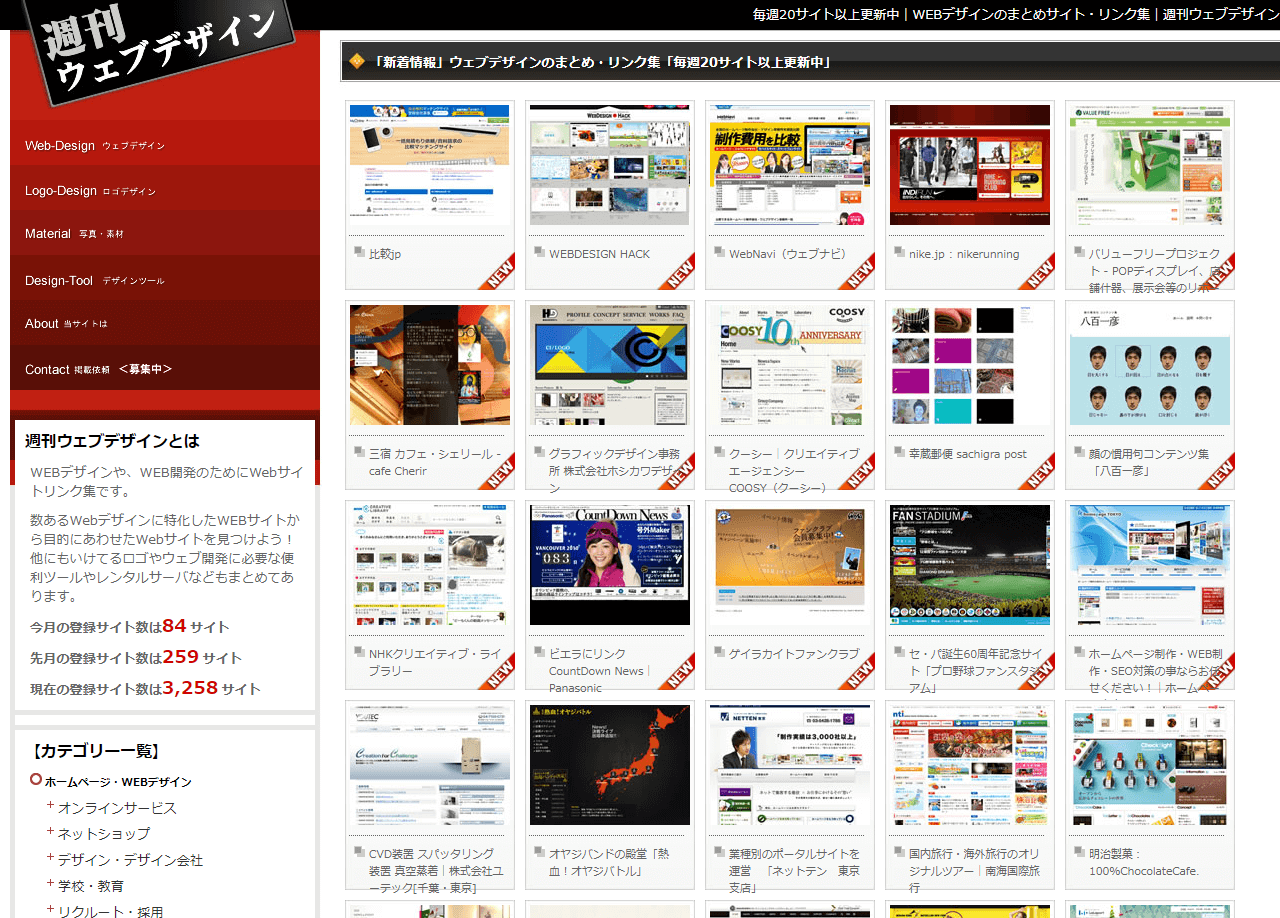The height and width of the screenshot is (918, 1280).
Task: Click the diamond icon beside 新着情報 heading
Action: (357, 62)
